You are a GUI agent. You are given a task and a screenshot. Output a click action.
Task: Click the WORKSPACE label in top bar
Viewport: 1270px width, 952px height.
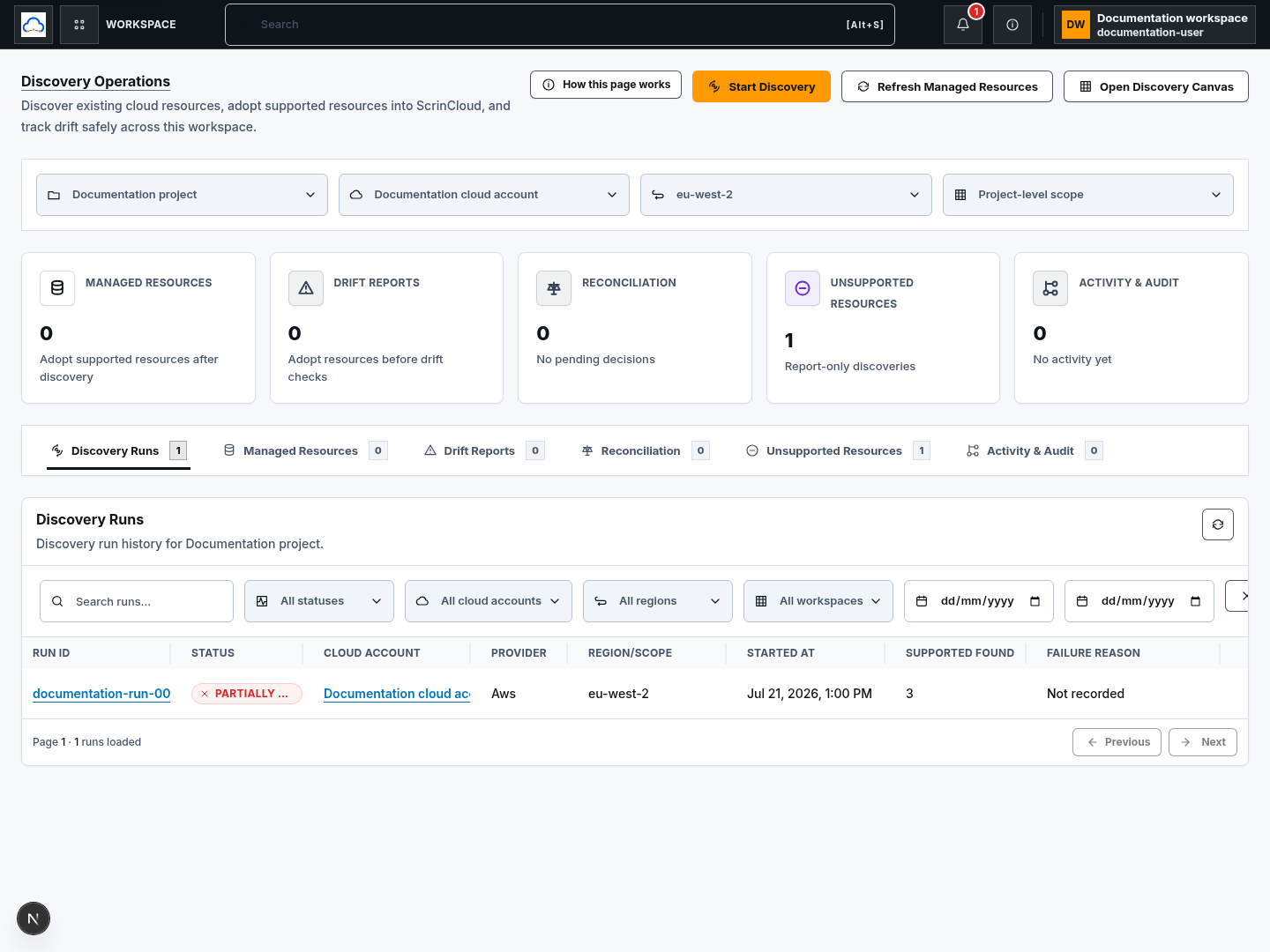[x=141, y=25]
